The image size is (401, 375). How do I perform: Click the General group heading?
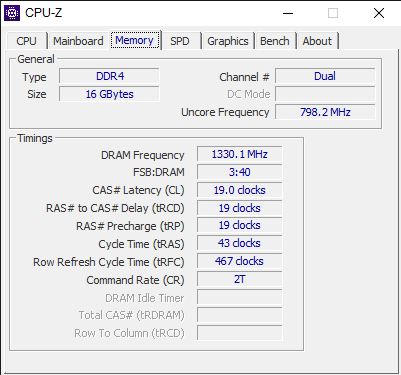[36, 59]
